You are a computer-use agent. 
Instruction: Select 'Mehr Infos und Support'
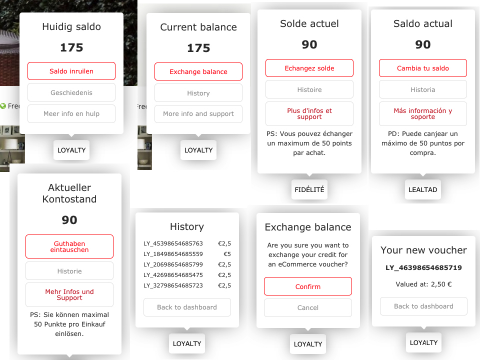click(x=69, y=295)
